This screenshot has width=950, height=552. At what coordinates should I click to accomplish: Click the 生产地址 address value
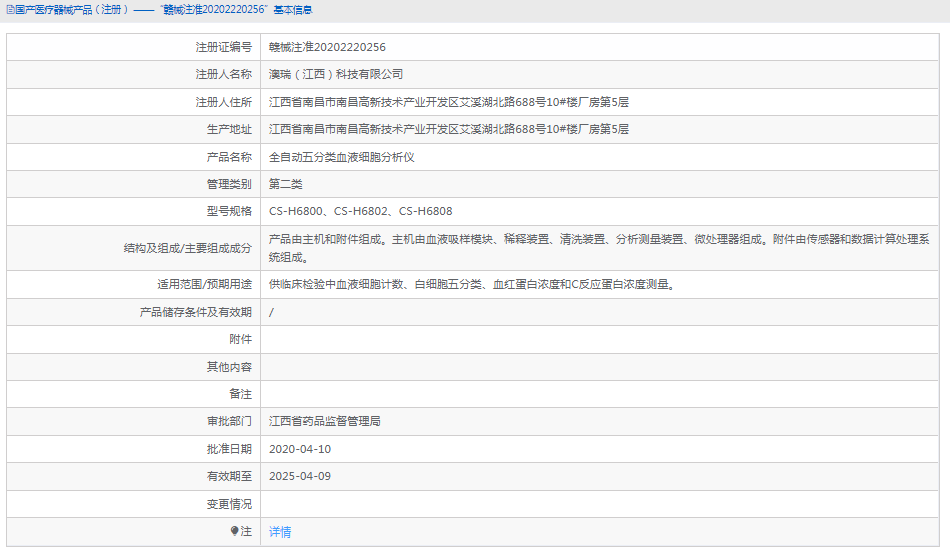(449, 129)
